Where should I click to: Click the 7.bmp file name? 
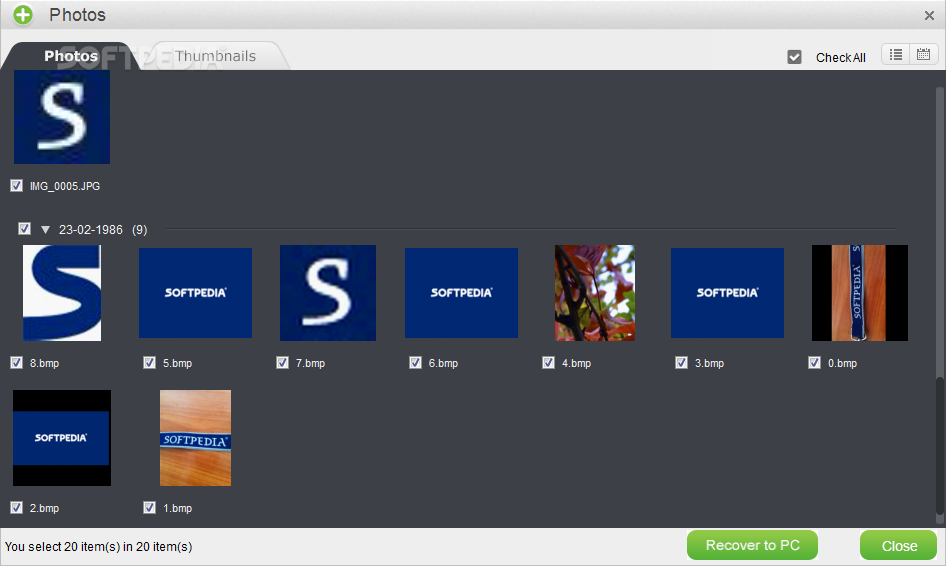(311, 363)
